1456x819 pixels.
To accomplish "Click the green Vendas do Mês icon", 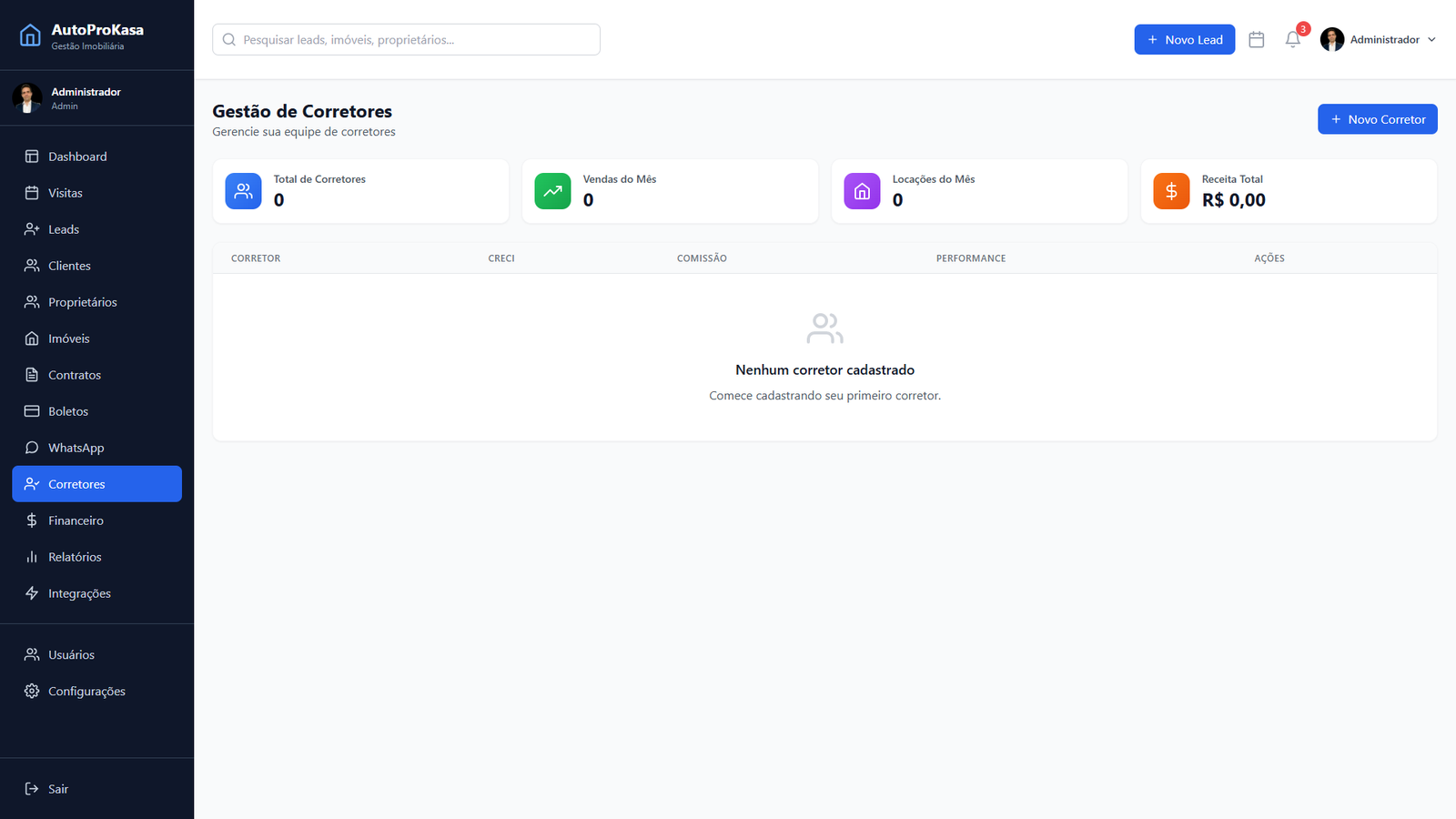I will tap(552, 191).
